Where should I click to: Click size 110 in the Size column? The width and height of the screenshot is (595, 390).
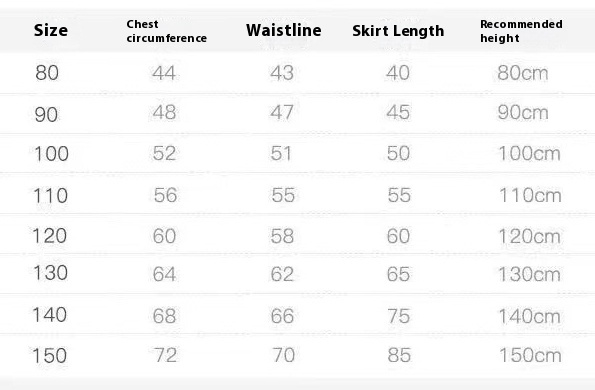(x=50, y=195)
